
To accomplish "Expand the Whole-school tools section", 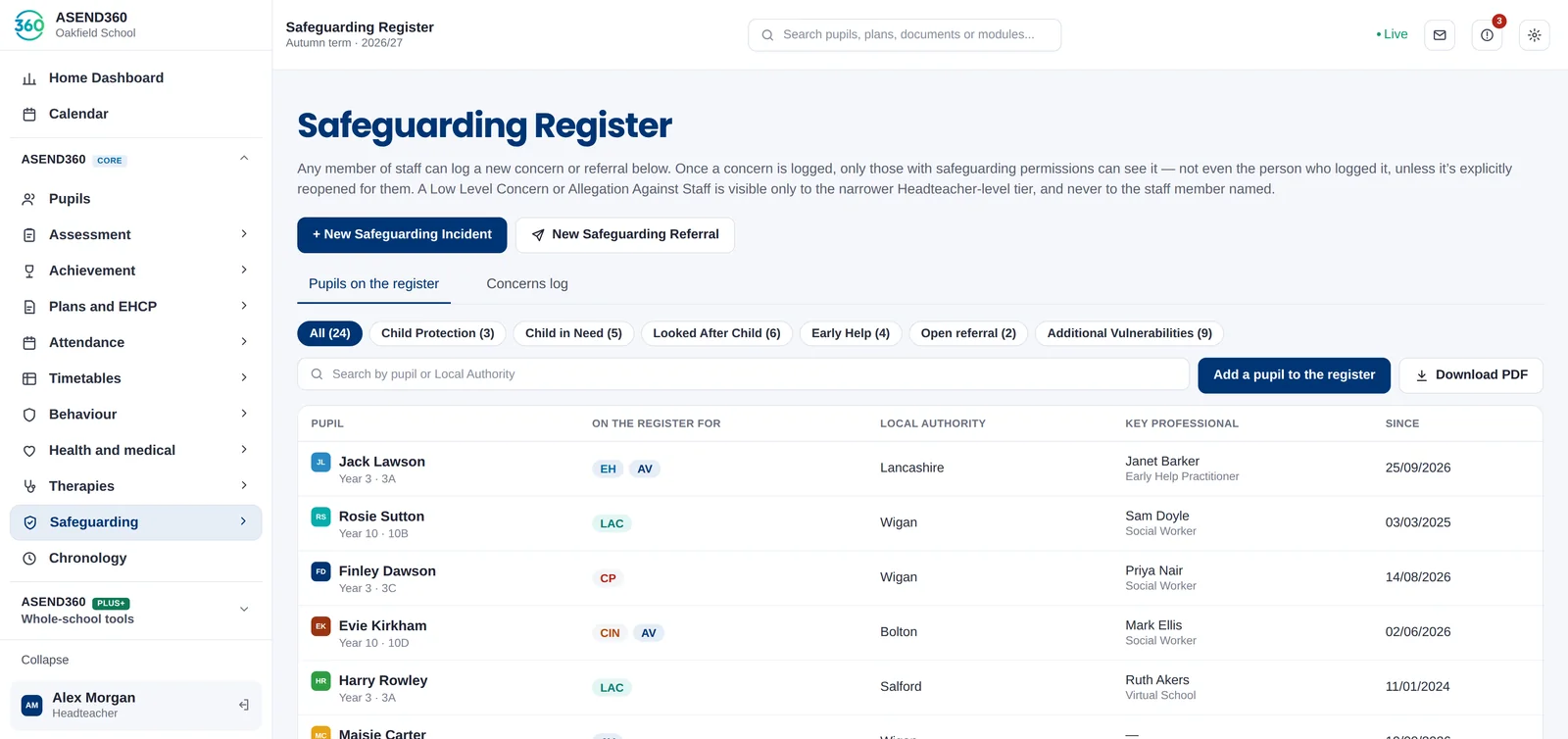I will pos(244,610).
